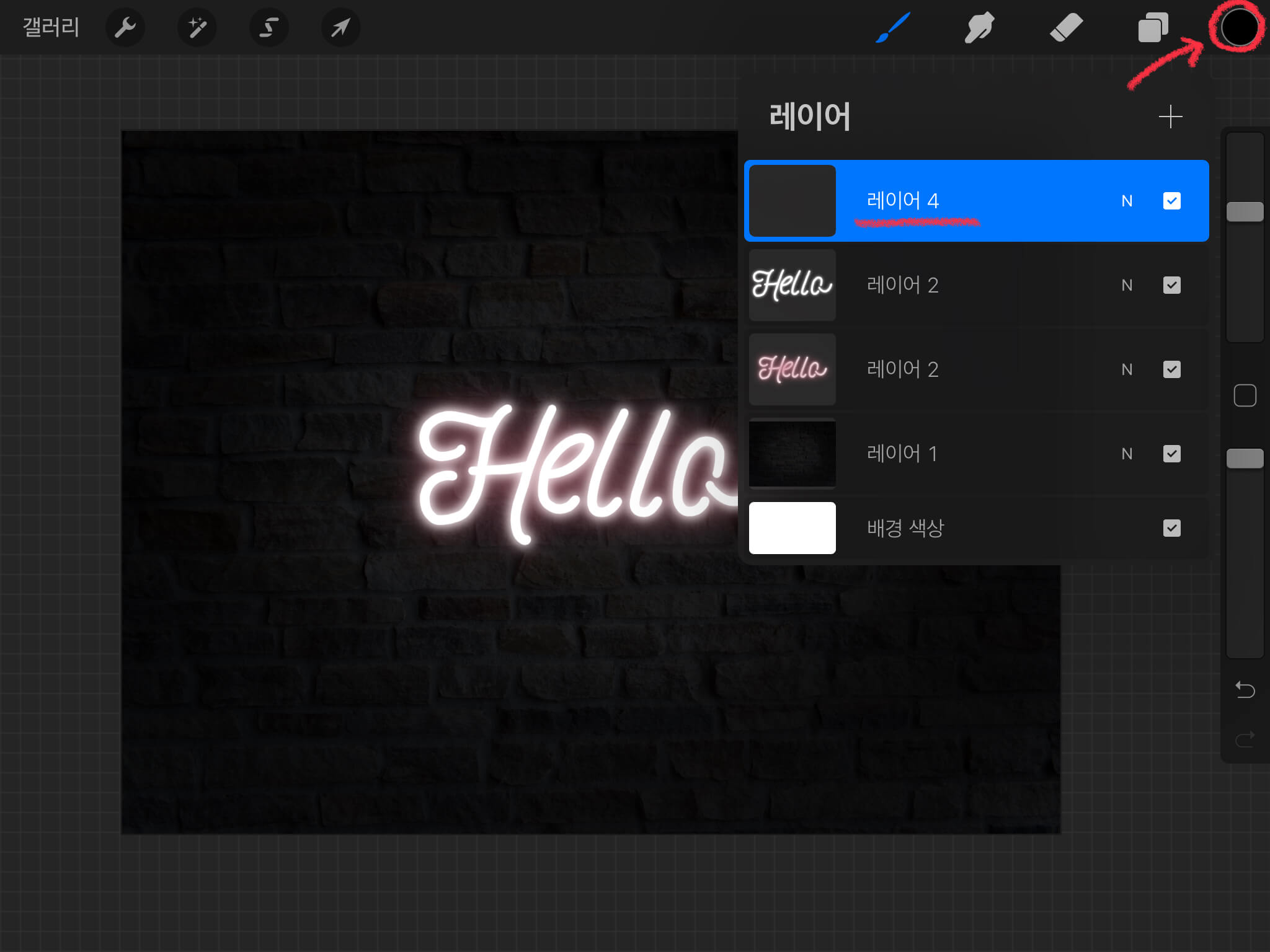Screen dimensions: 1270x952
Task: Toggle the Layers panel icon
Action: coord(1153,27)
